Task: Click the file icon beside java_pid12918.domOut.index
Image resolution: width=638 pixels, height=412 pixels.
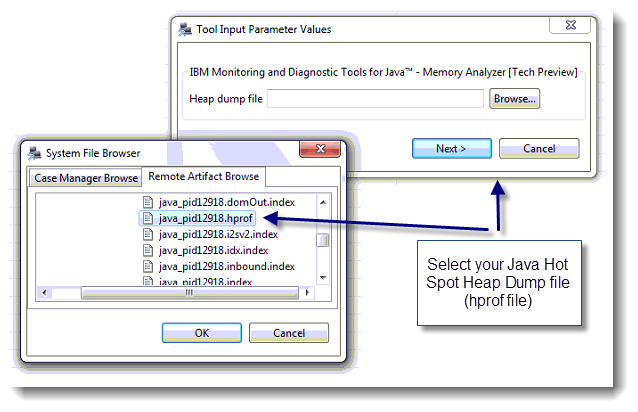Action: pos(148,202)
